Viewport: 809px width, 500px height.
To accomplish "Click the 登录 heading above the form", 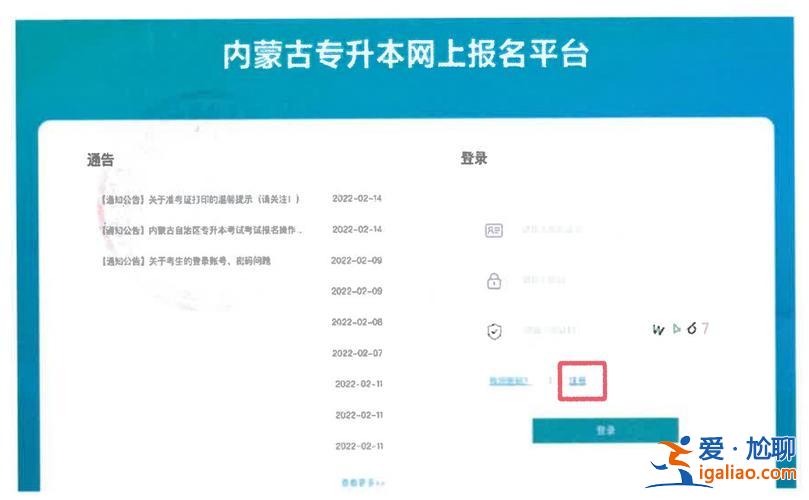I will click(x=474, y=158).
